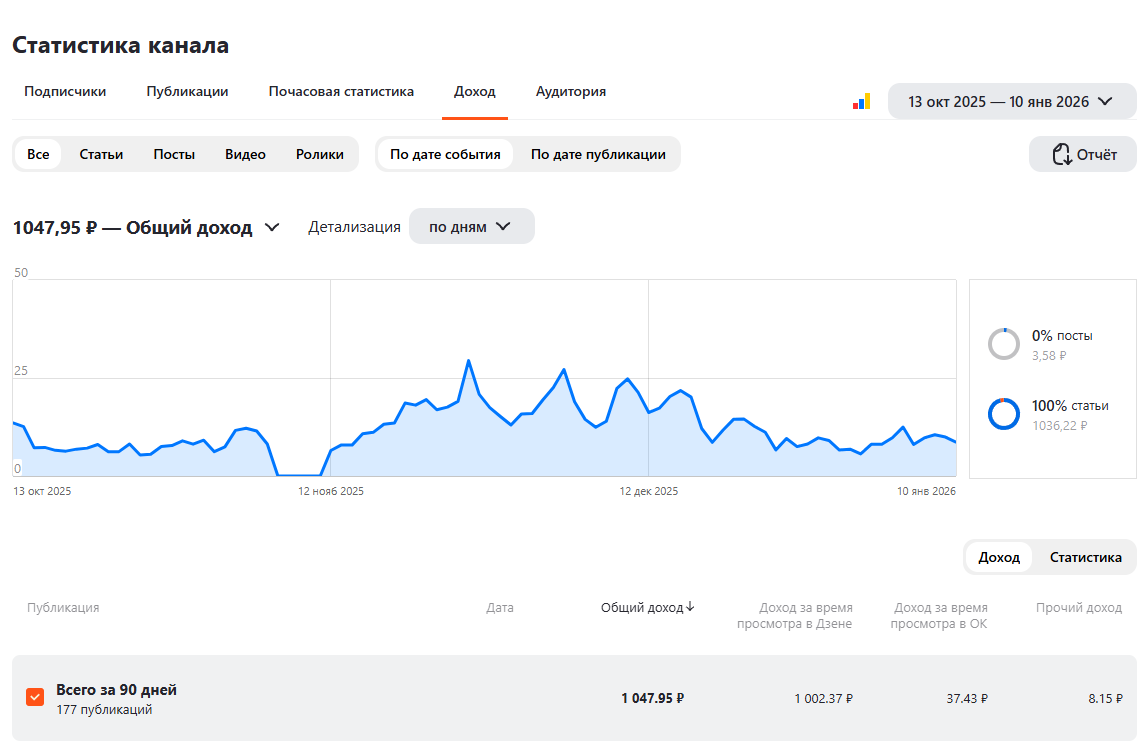Open the по дням detail dropdown
Screen dimensions: 1141x753
[x=472, y=226]
